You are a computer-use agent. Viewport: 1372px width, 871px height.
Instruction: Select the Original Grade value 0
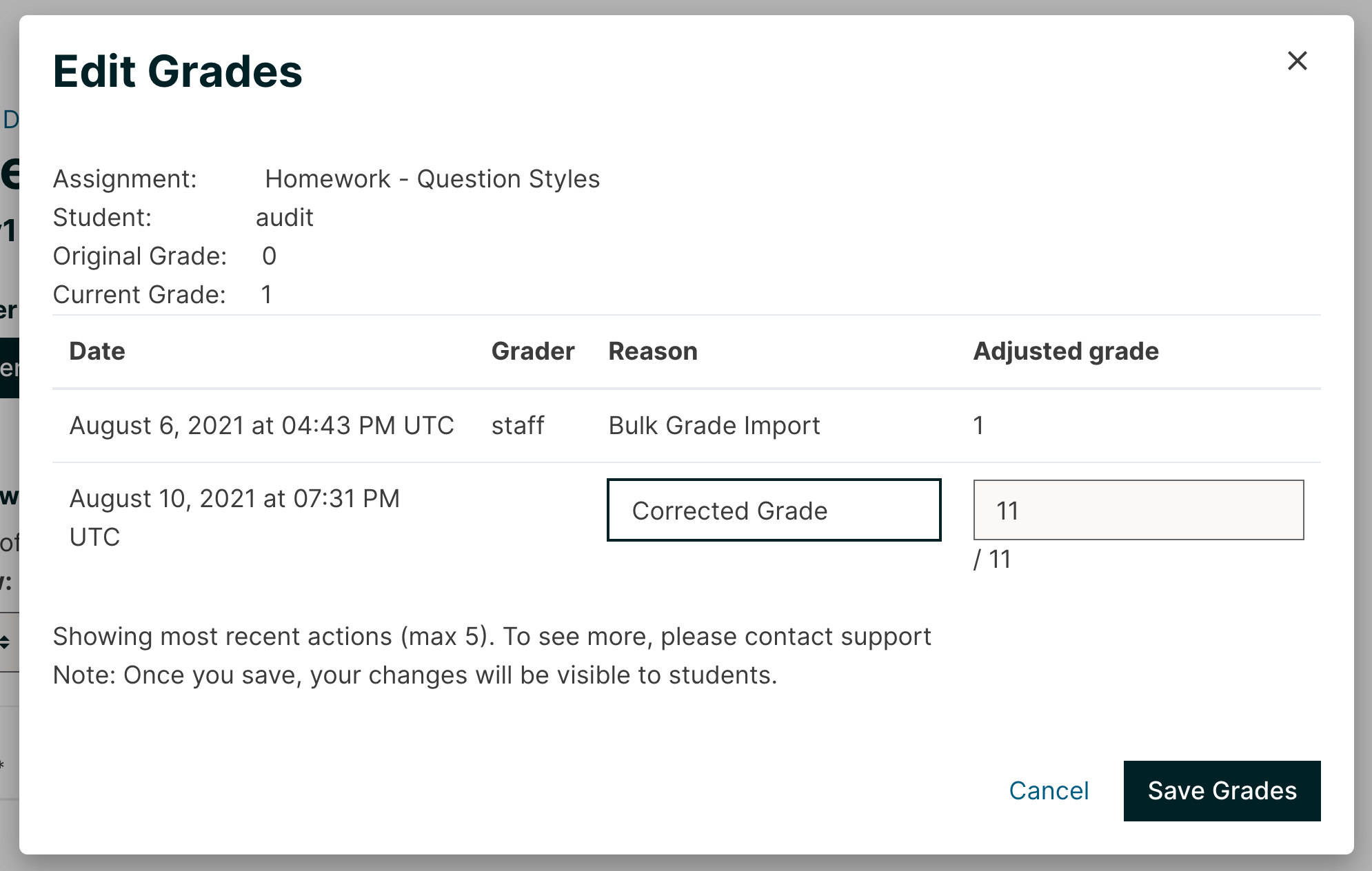269,256
